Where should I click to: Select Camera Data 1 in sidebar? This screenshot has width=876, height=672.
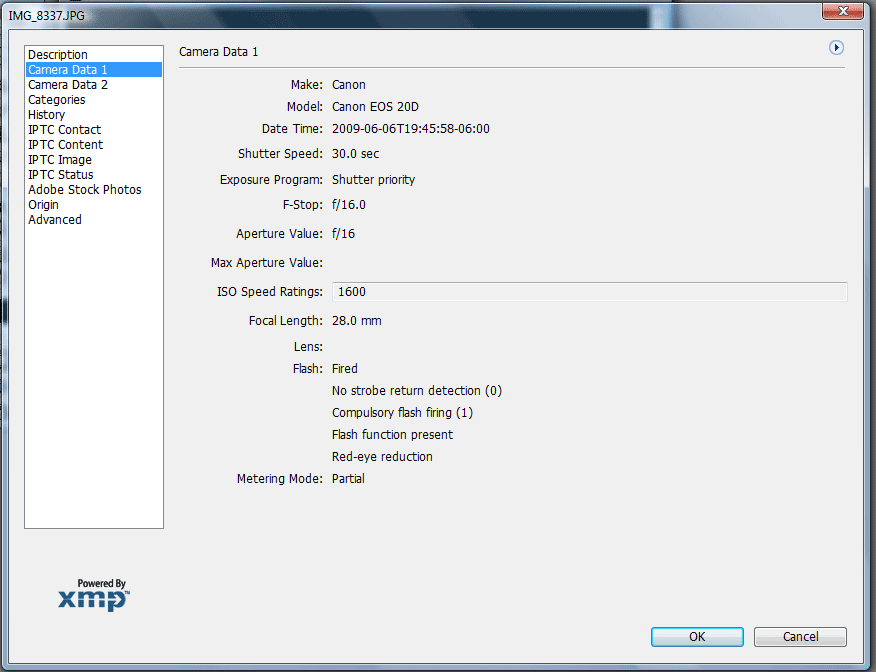coord(94,70)
